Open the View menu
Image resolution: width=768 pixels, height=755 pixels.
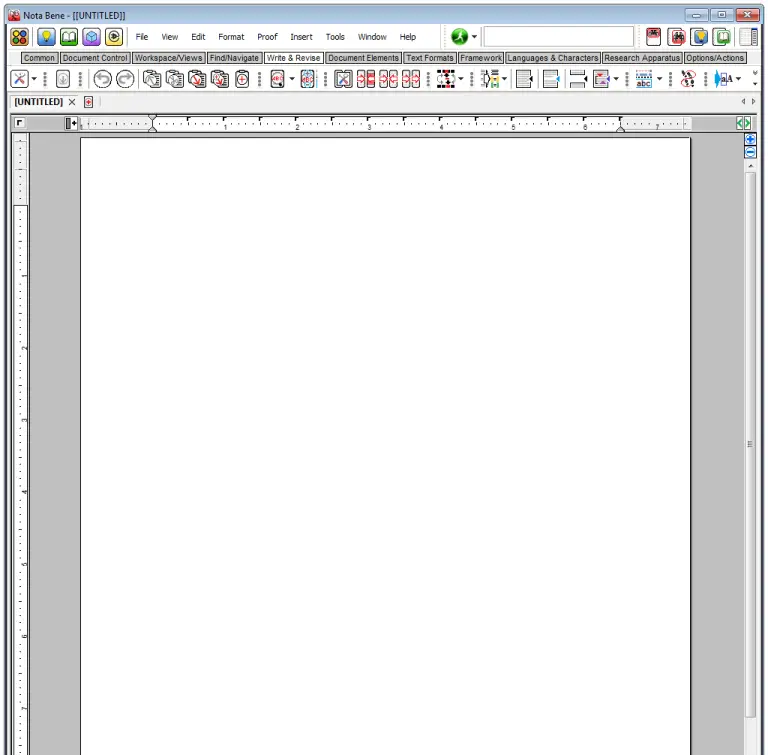pos(169,37)
